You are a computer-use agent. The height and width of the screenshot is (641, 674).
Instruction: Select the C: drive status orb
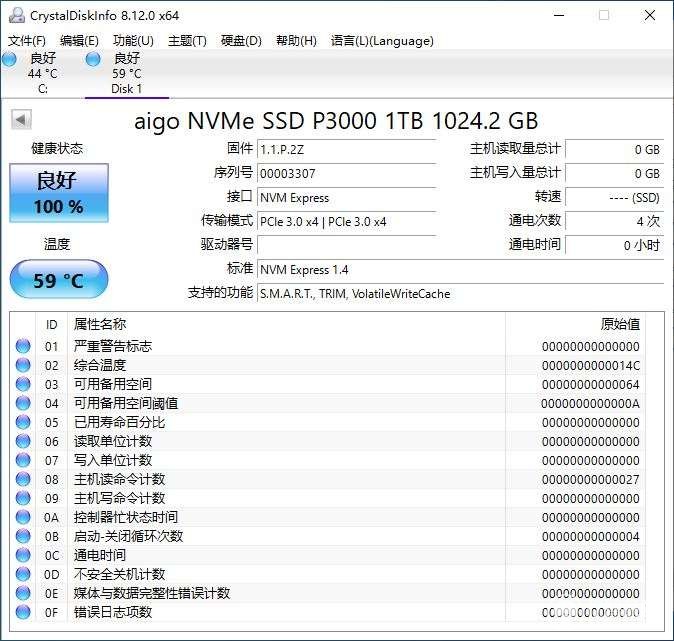pos(9,59)
